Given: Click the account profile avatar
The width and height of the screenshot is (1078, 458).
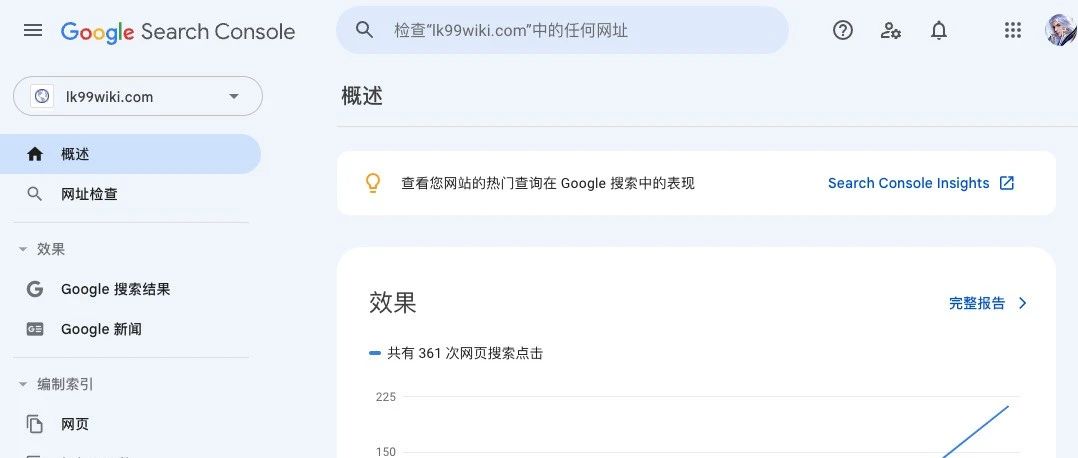Looking at the screenshot, I should 1059,30.
